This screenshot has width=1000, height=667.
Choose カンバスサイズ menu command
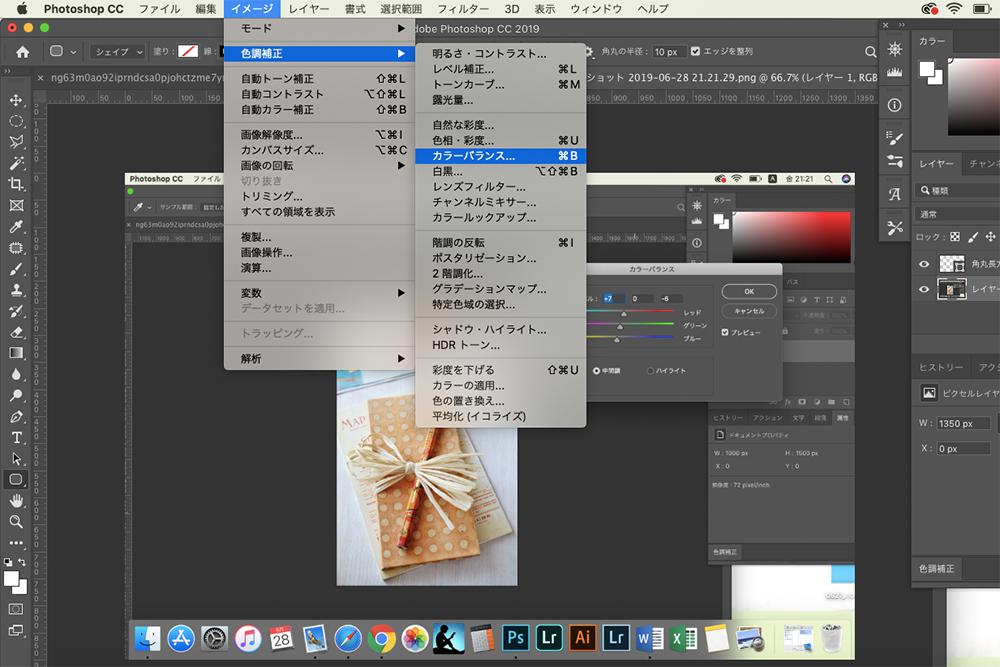click(x=319, y=150)
